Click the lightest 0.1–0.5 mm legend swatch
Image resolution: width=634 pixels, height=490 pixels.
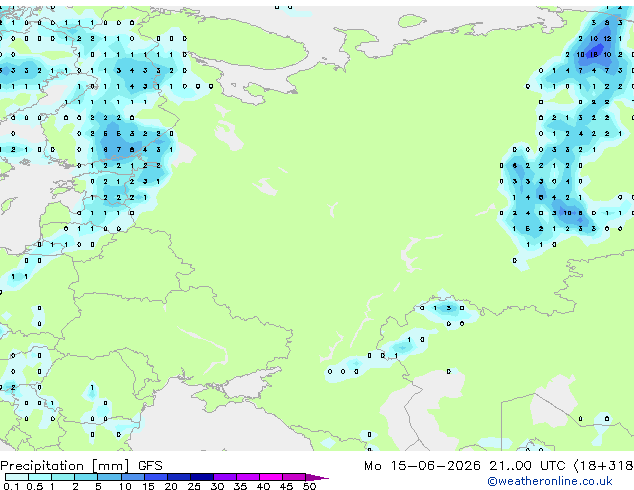[x=17, y=477]
